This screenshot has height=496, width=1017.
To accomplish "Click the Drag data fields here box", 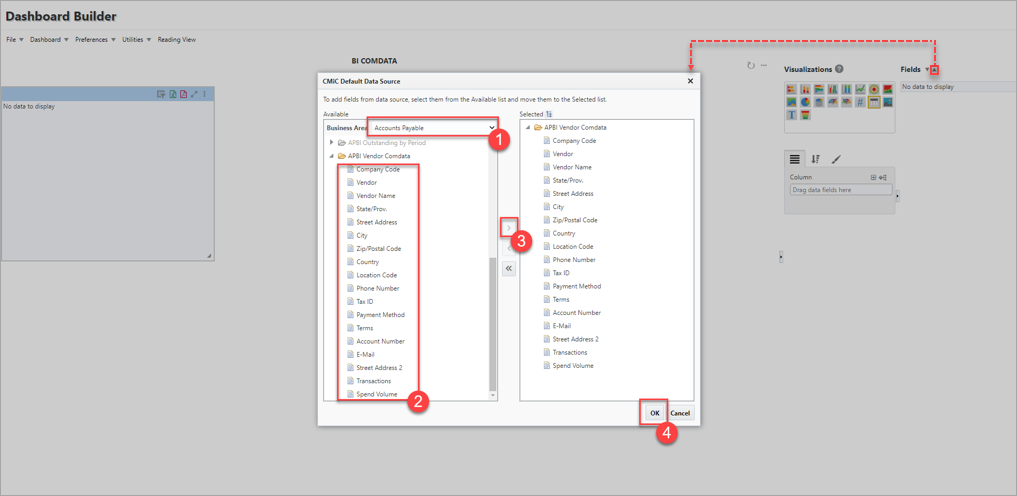I will click(x=840, y=190).
